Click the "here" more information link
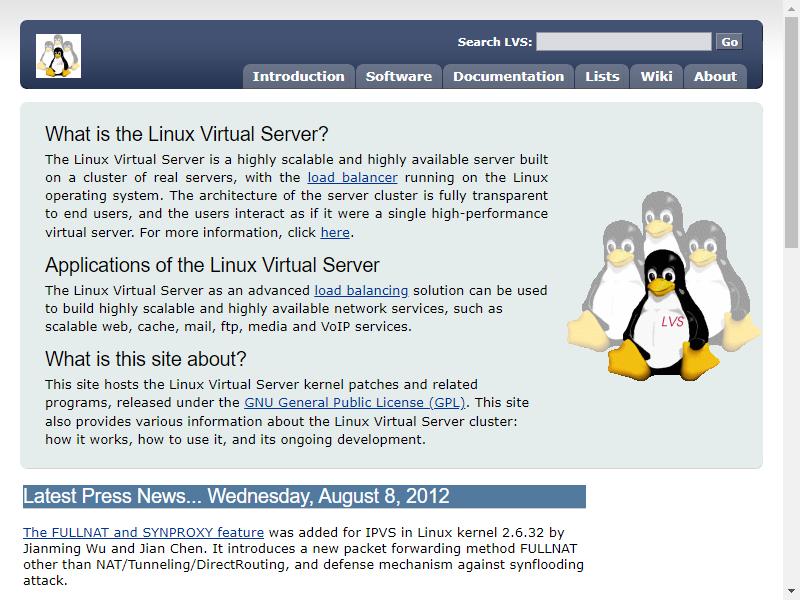The width and height of the screenshot is (800, 600). point(335,232)
